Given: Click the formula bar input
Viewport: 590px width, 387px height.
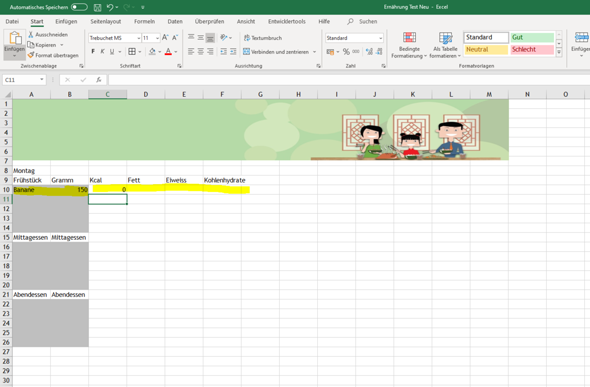Looking at the screenshot, I should pos(349,80).
